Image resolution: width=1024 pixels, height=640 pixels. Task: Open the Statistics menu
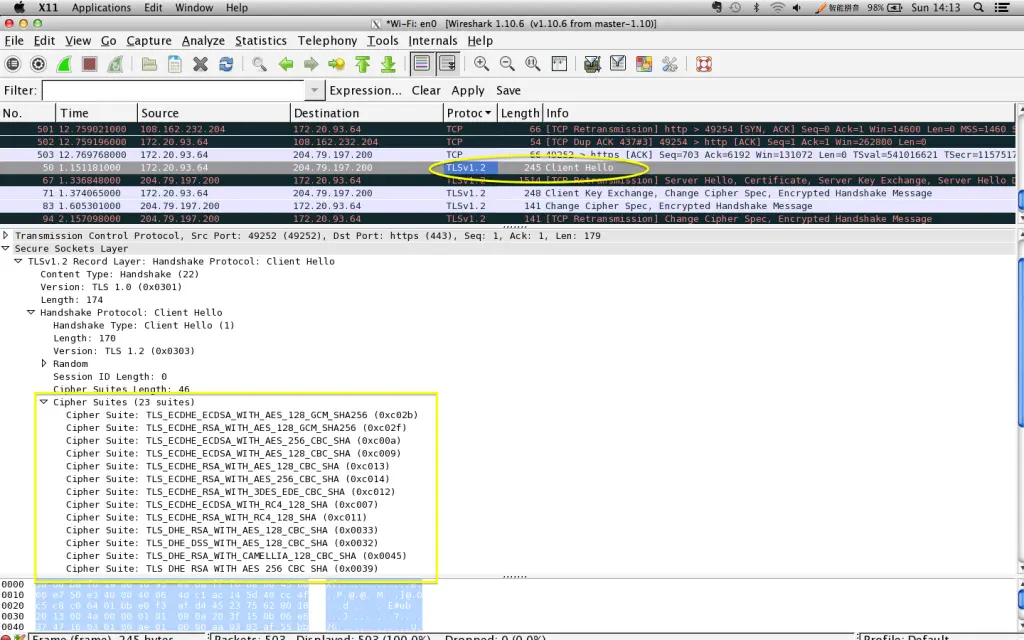261,40
